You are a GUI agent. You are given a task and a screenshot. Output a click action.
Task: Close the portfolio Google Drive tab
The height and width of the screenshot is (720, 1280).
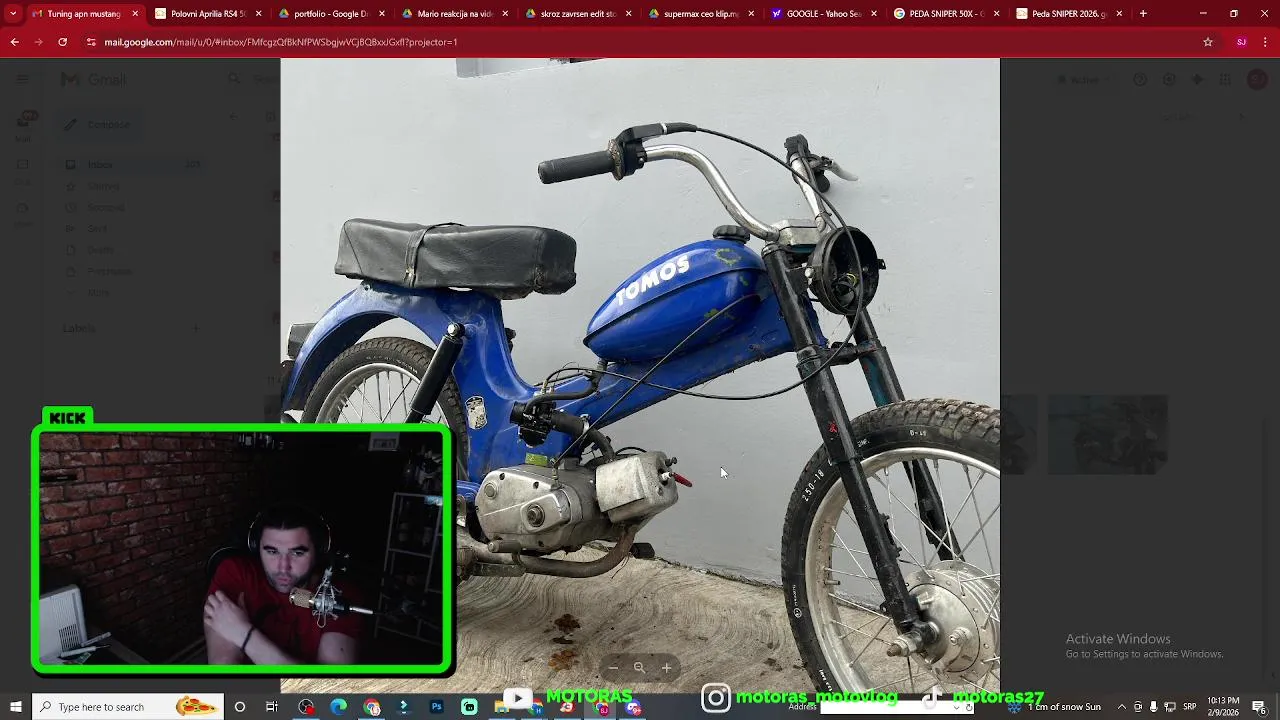(x=382, y=14)
